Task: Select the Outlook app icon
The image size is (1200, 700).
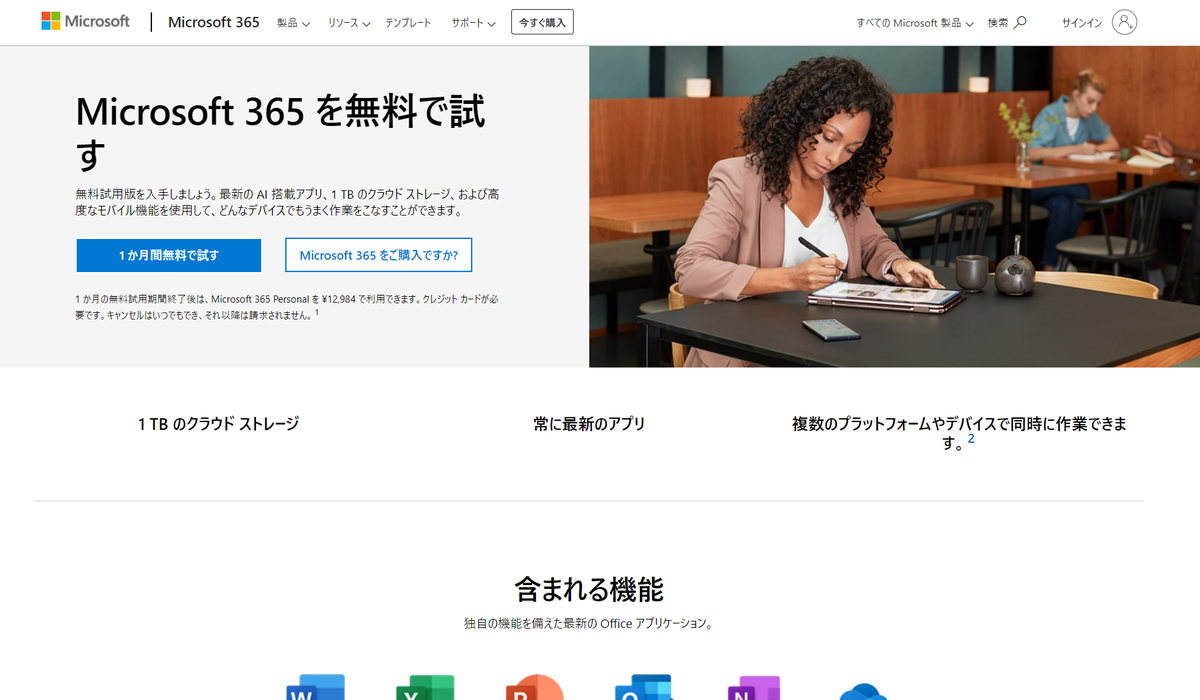Action: tap(644, 688)
